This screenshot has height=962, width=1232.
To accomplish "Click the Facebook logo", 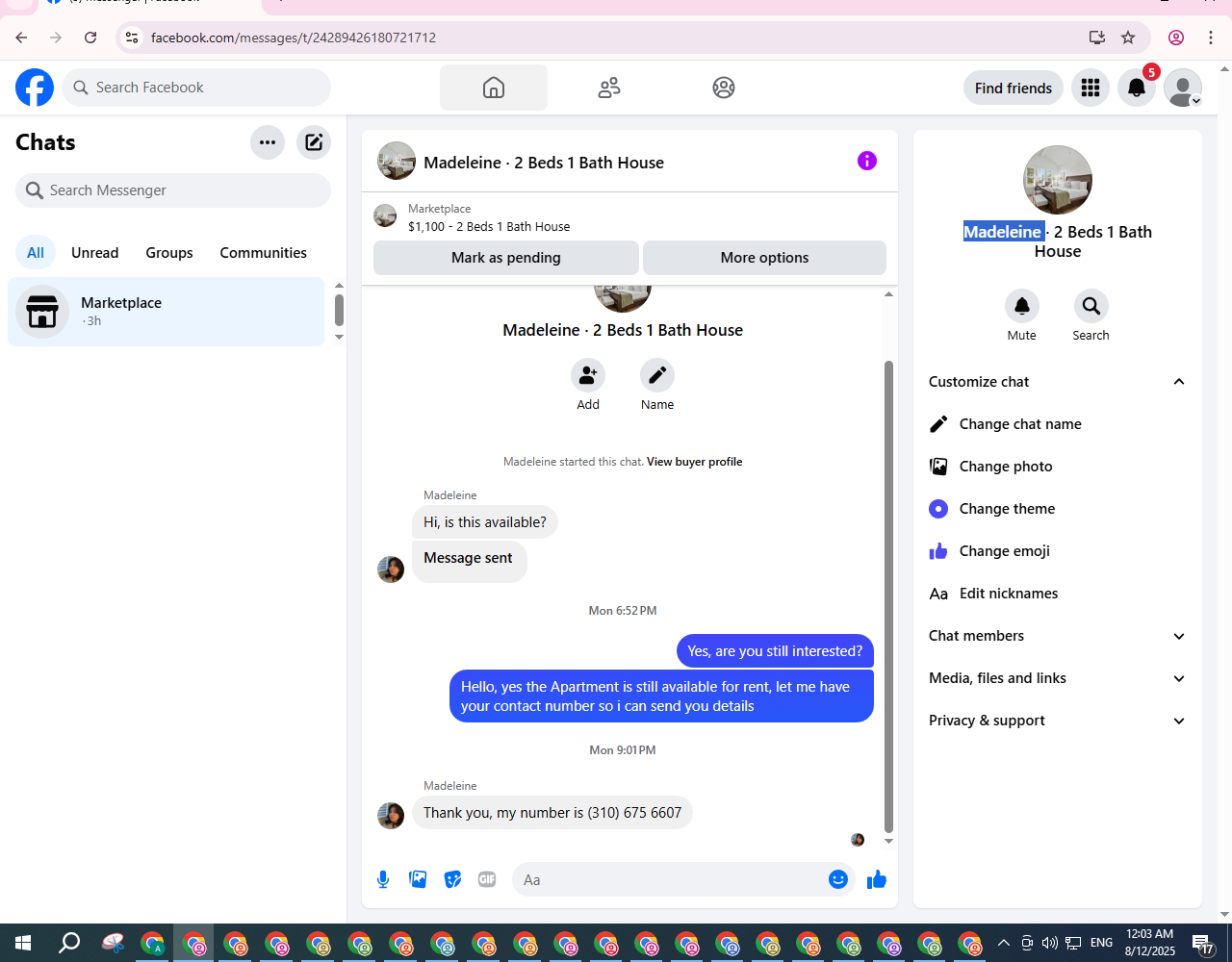I will pos(35,88).
